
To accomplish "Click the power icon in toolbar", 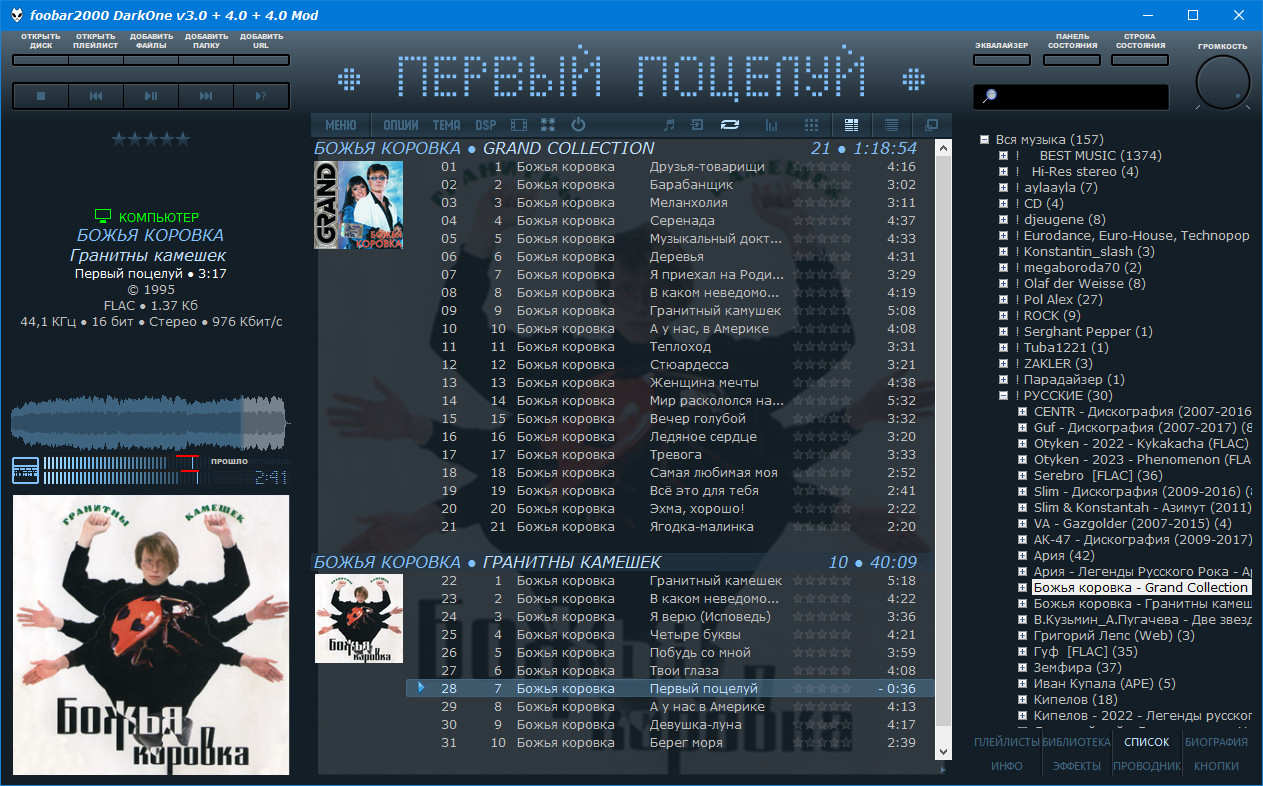I will (578, 125).
